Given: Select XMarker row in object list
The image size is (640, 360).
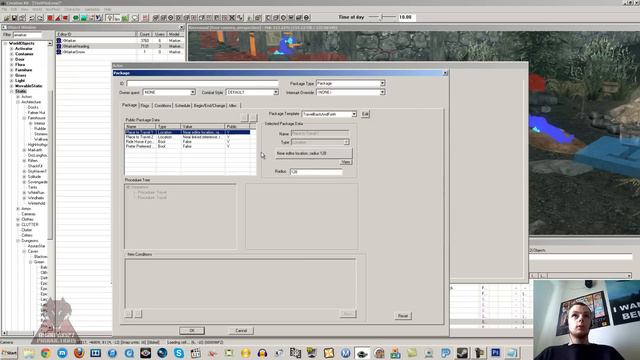Looking at the screenshot, I should click(120, 41).
